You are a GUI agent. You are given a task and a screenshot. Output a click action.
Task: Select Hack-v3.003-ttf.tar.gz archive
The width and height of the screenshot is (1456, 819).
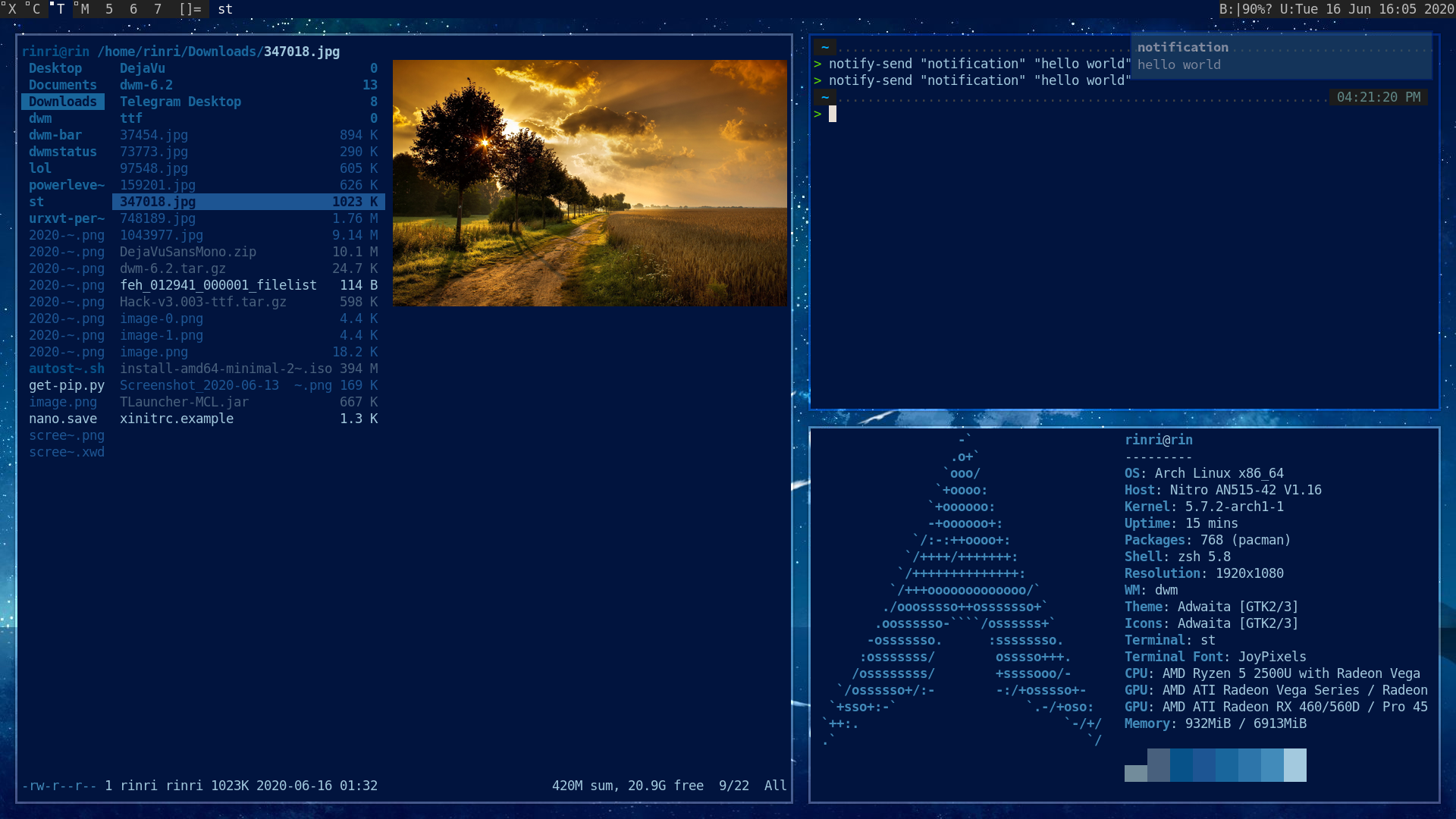[x=249, y=302]
